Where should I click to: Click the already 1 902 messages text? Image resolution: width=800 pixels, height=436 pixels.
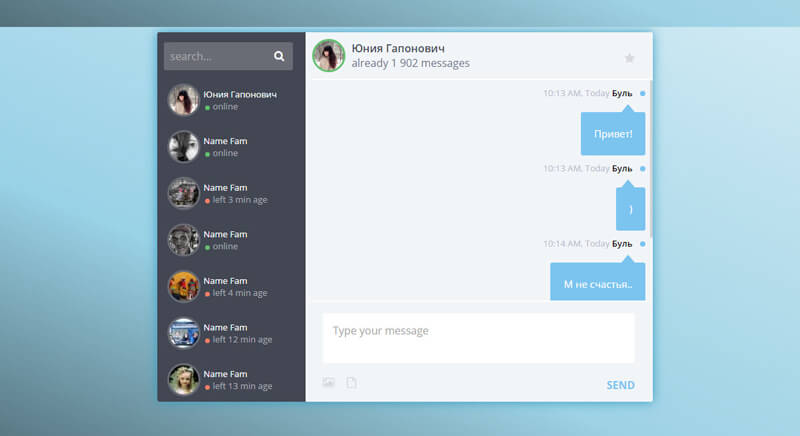tap(411, 63)
